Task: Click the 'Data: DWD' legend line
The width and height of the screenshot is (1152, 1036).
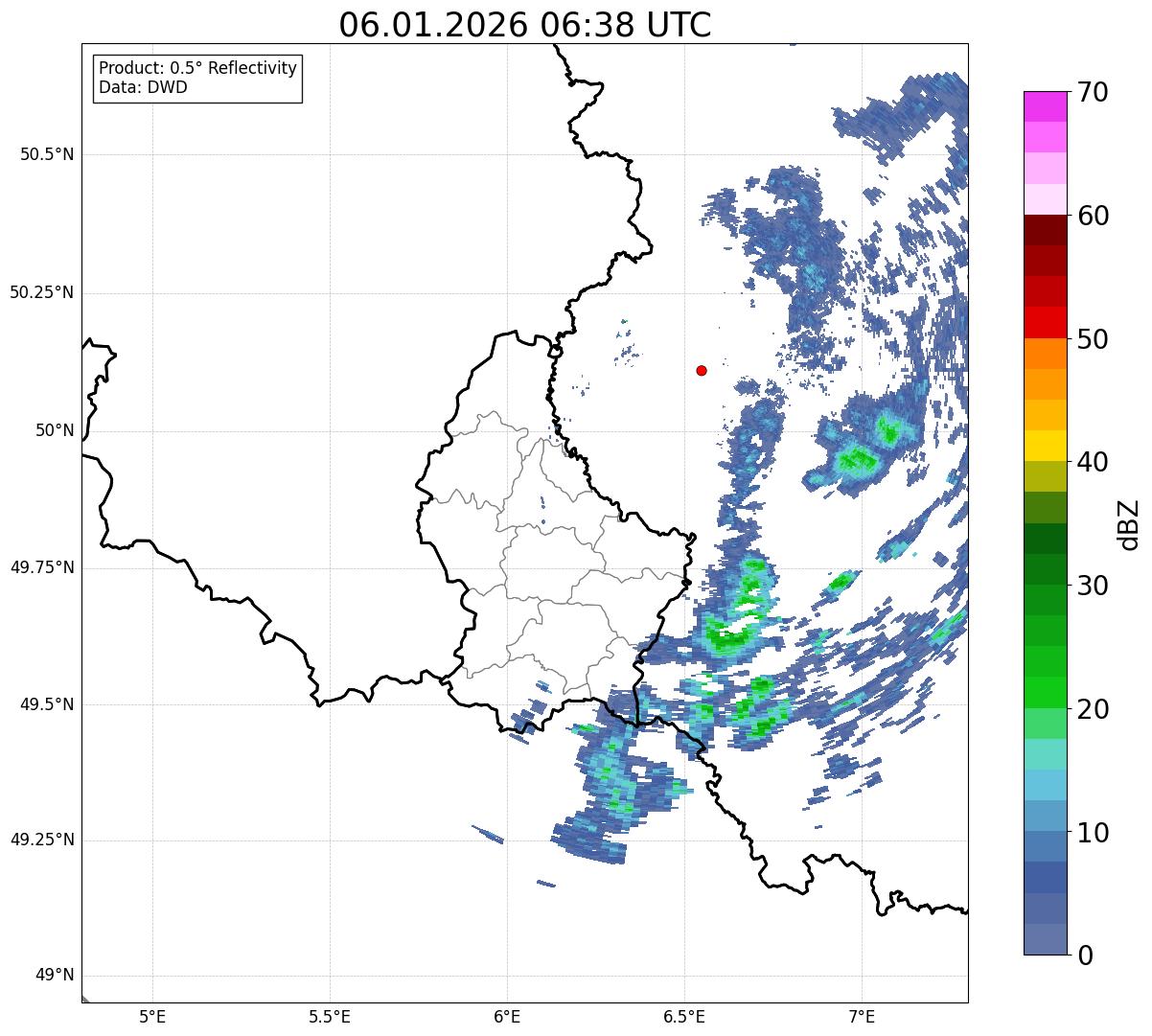Action: [x=144, y=88]
